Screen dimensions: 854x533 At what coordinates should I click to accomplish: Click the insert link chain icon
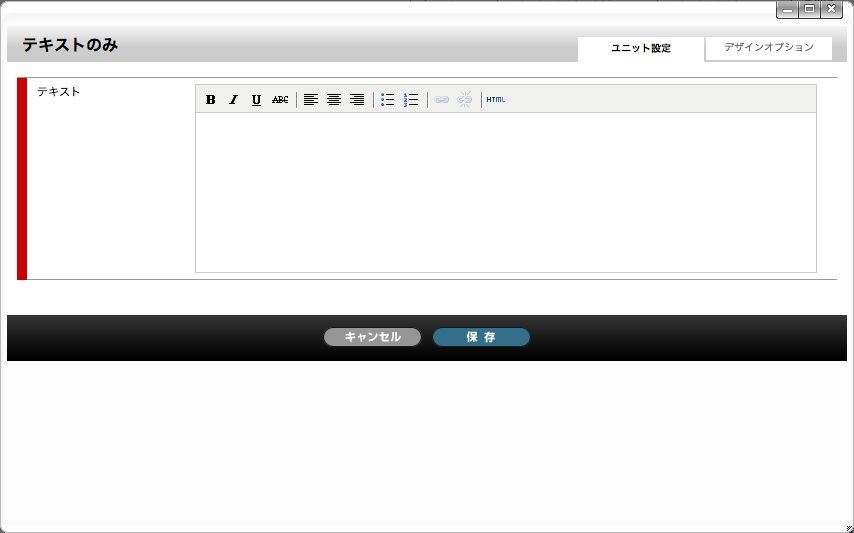(441, 100)
